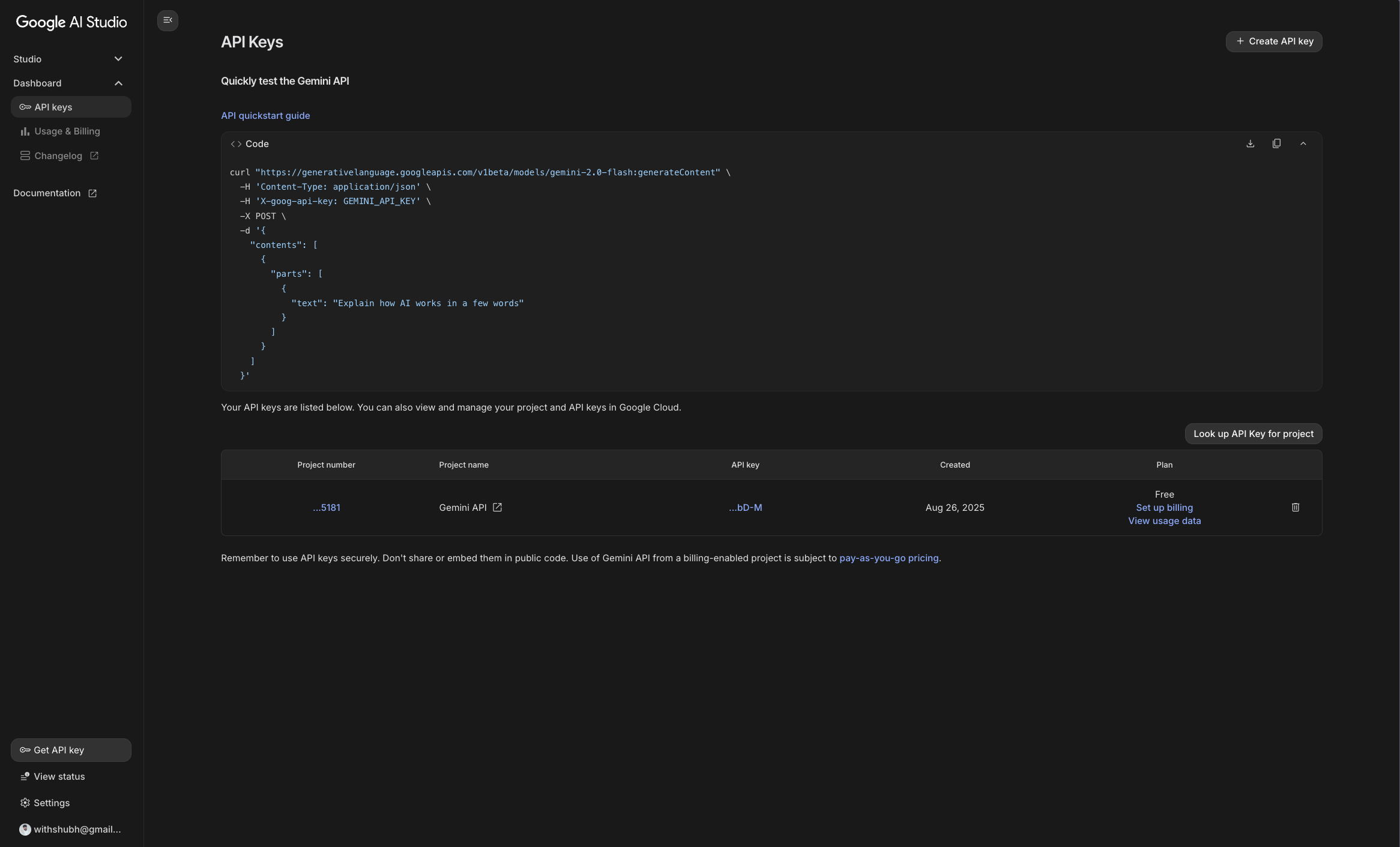1400x847 pixels.
Task: Delete the API key with trash icon
Action: point(1295,508)
